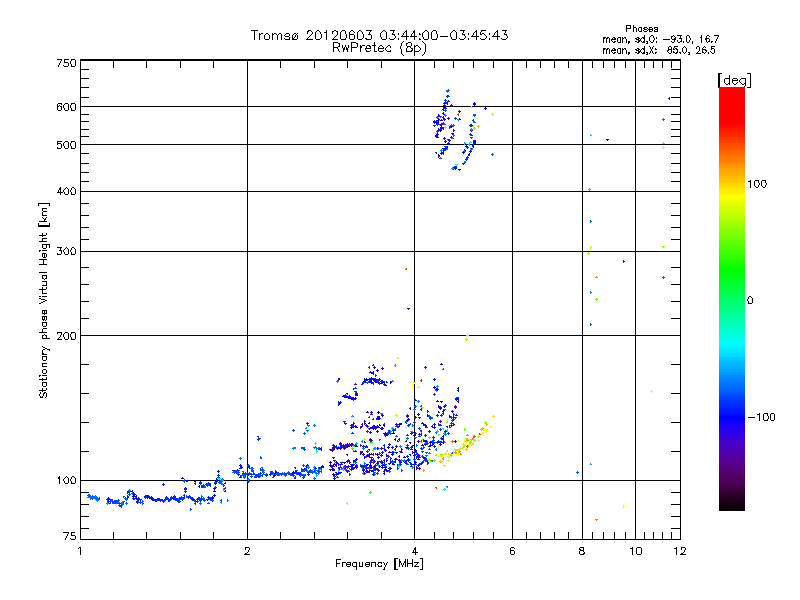800x600 pixels.
Task: Click the y-axis tick label '500'
Action: 66,145
